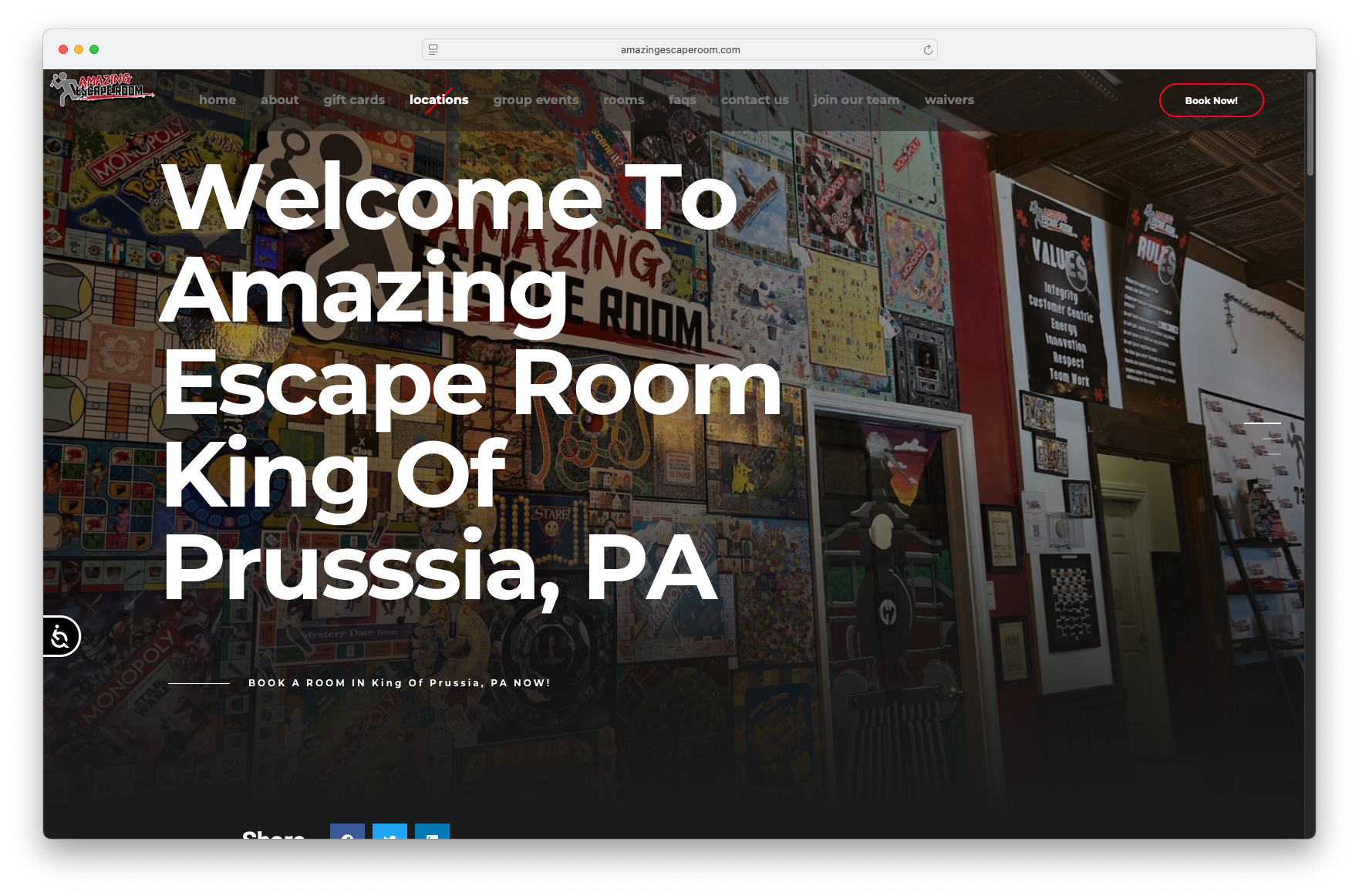Image resolution: width=1359 pixels, height=896 pixels.
Task: Open the group events menu
Action: click(536, 99)
